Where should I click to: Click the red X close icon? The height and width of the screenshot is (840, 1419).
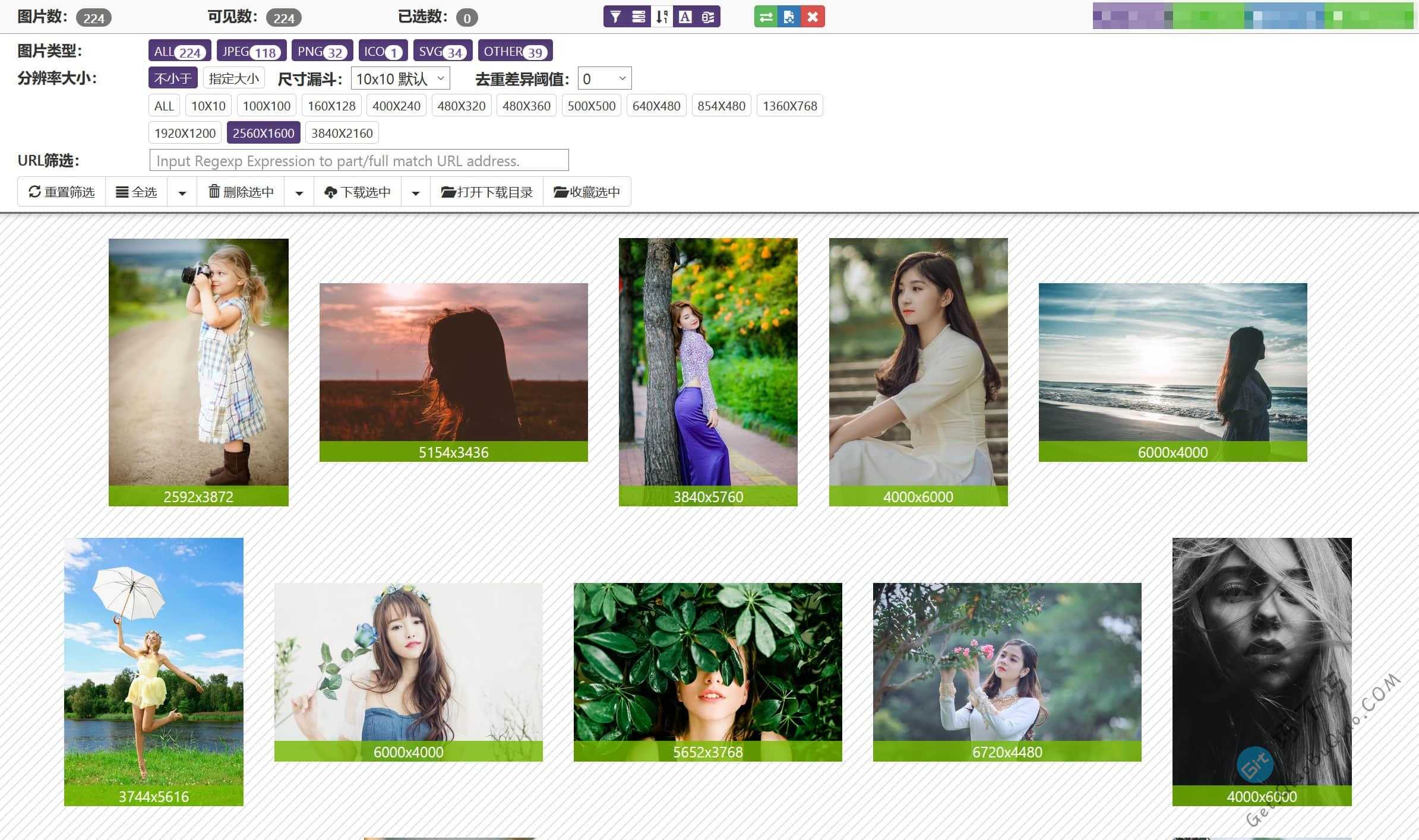tap(813, 17)
